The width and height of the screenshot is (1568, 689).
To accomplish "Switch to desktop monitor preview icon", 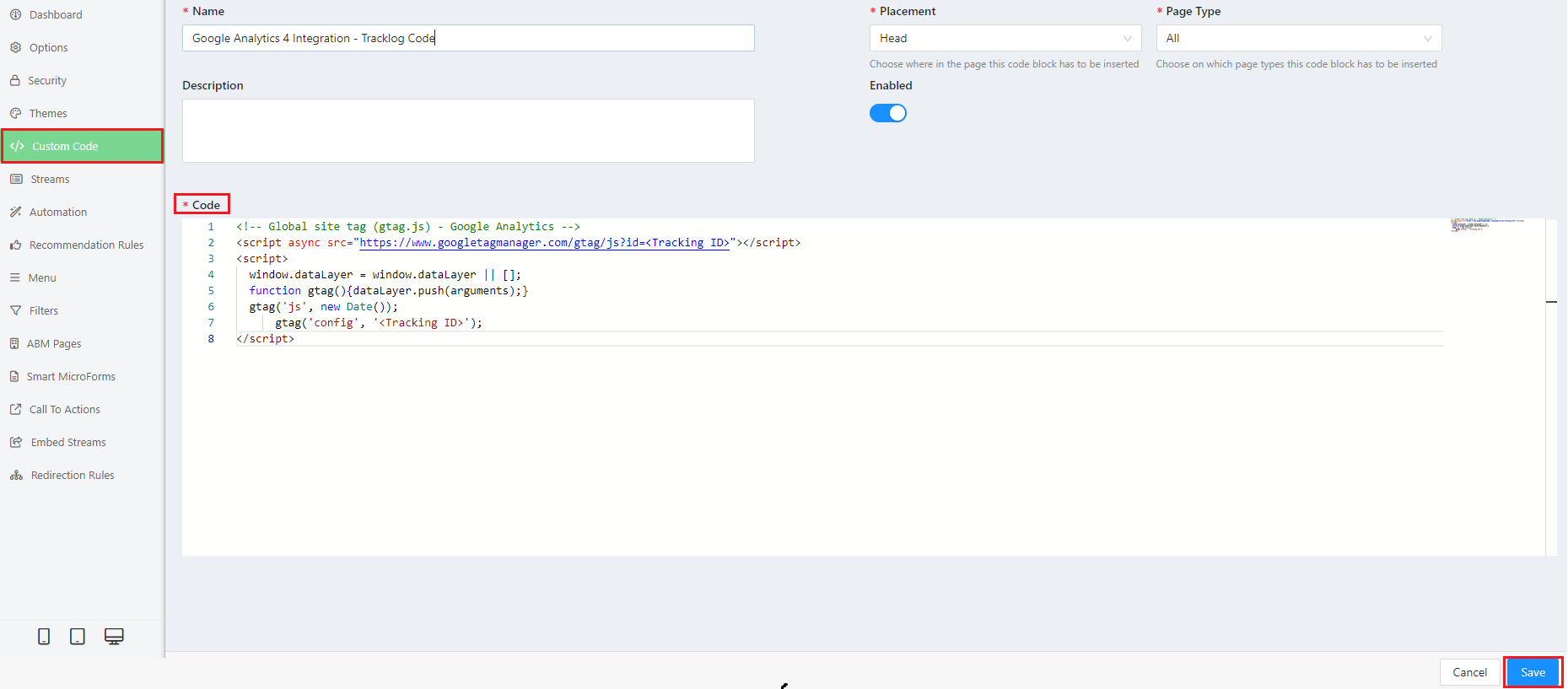I will click(x=114, y=637).
